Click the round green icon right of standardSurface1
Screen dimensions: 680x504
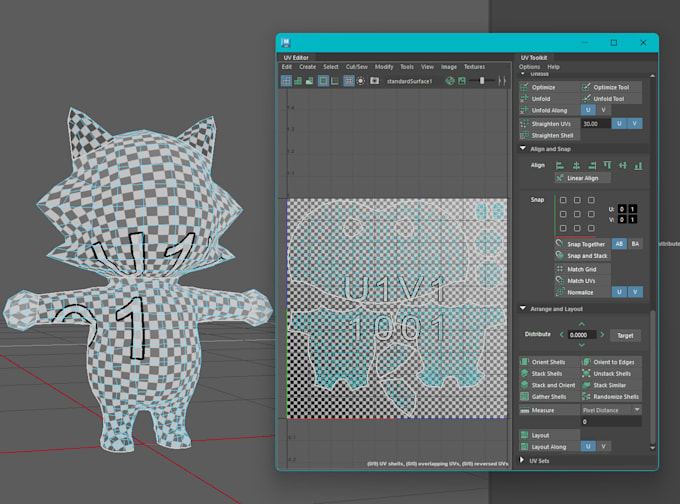click(450, 81)
